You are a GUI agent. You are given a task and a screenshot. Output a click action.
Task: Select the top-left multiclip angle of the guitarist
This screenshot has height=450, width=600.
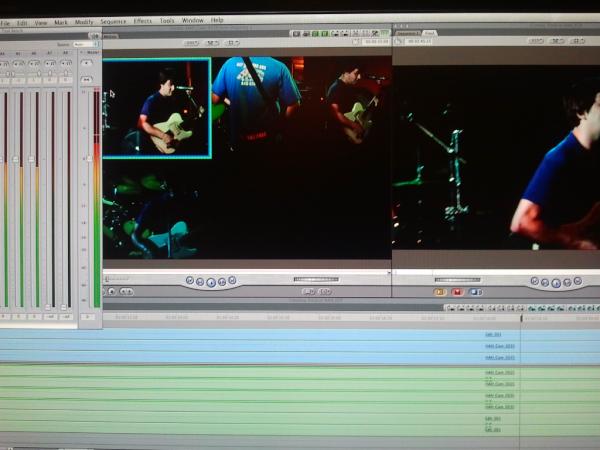157,108
